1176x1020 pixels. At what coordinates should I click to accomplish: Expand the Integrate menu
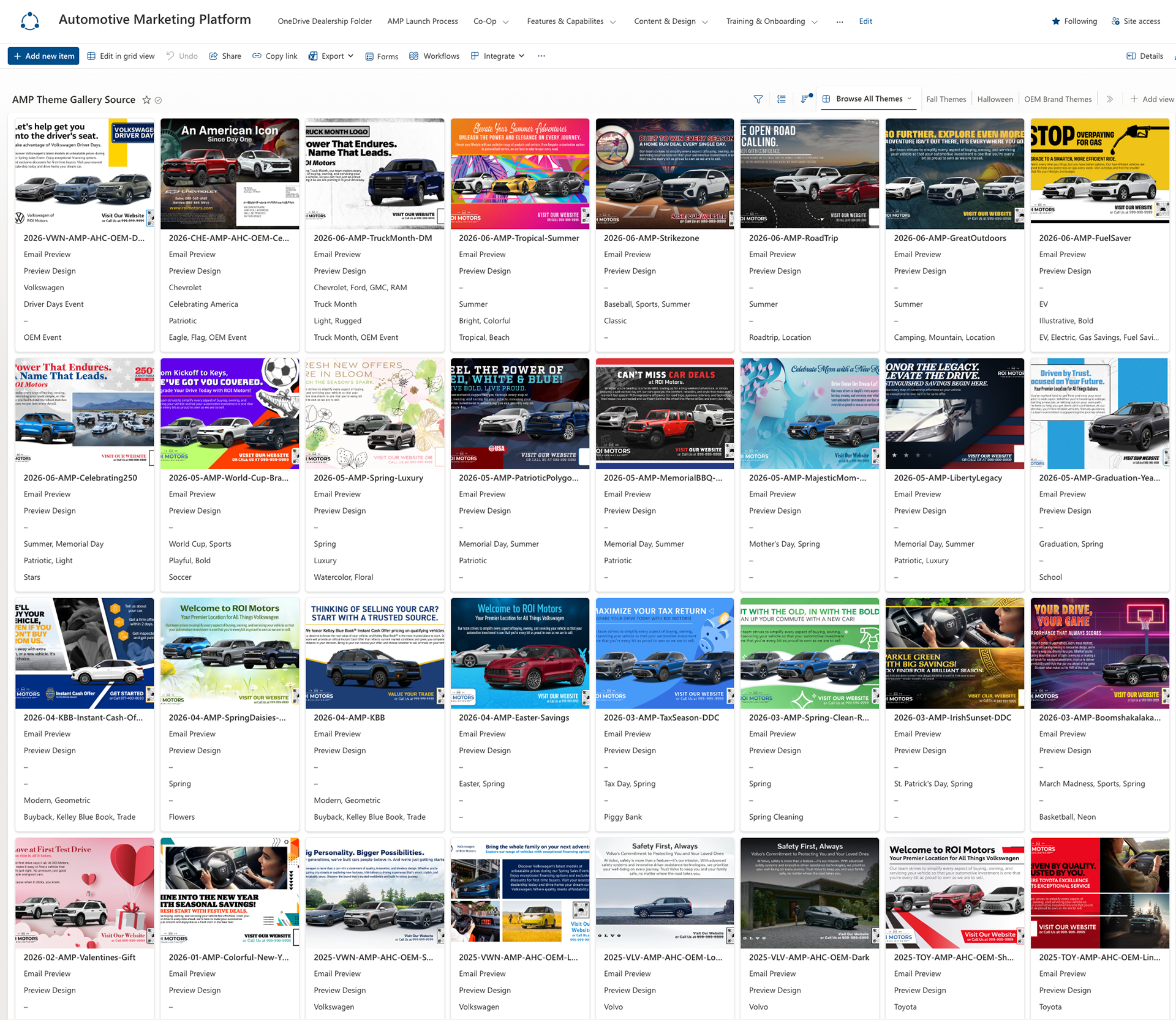[498, 56]
